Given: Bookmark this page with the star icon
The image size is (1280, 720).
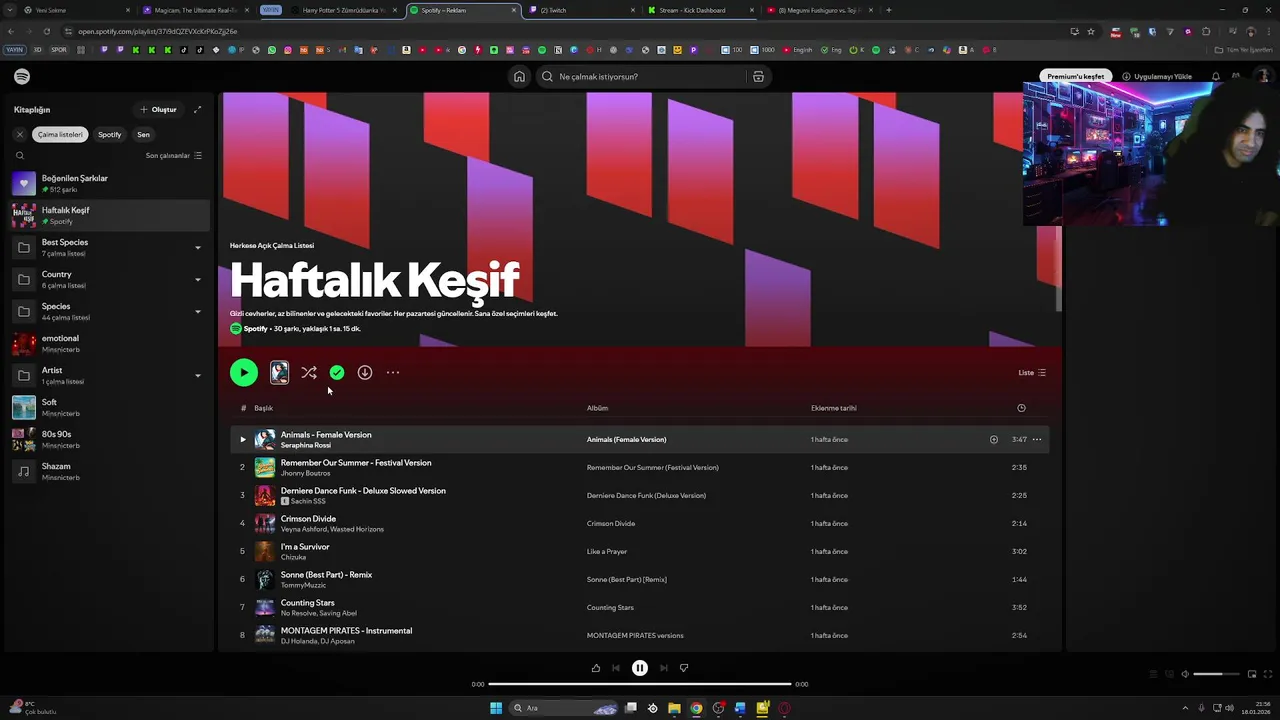Looking at the screenshot, I should pyautogui.click(x=1091, y=31).
